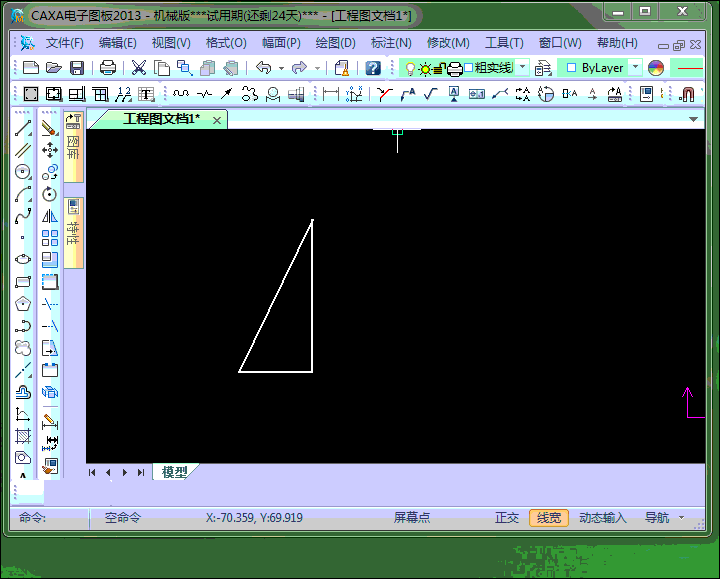The width and height of the screenshot is (720, 579).
Task: Activate the Cut scissors icon
Action: (x=139, y=68)
